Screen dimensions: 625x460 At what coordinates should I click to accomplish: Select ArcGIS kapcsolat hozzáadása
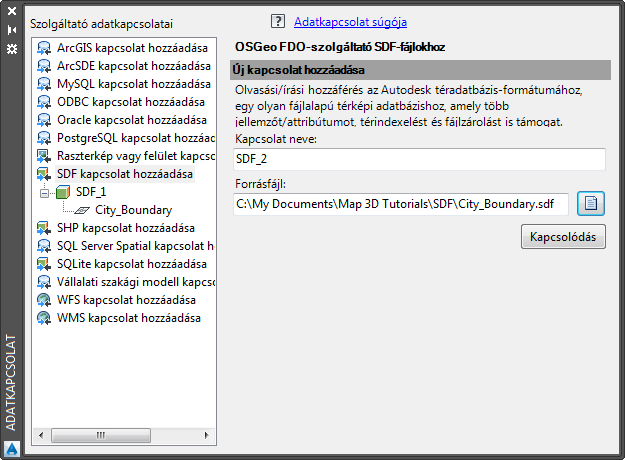pos(132,48)
